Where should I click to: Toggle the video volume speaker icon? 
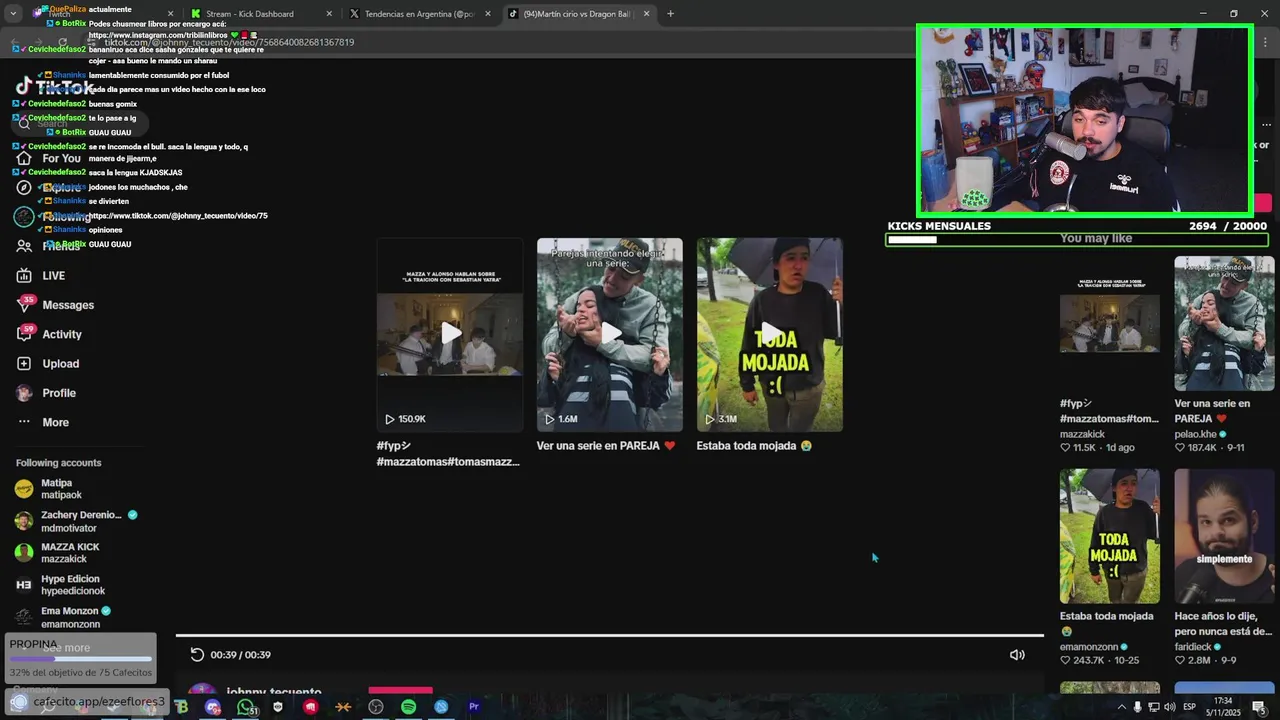[x=1017, y=655]
